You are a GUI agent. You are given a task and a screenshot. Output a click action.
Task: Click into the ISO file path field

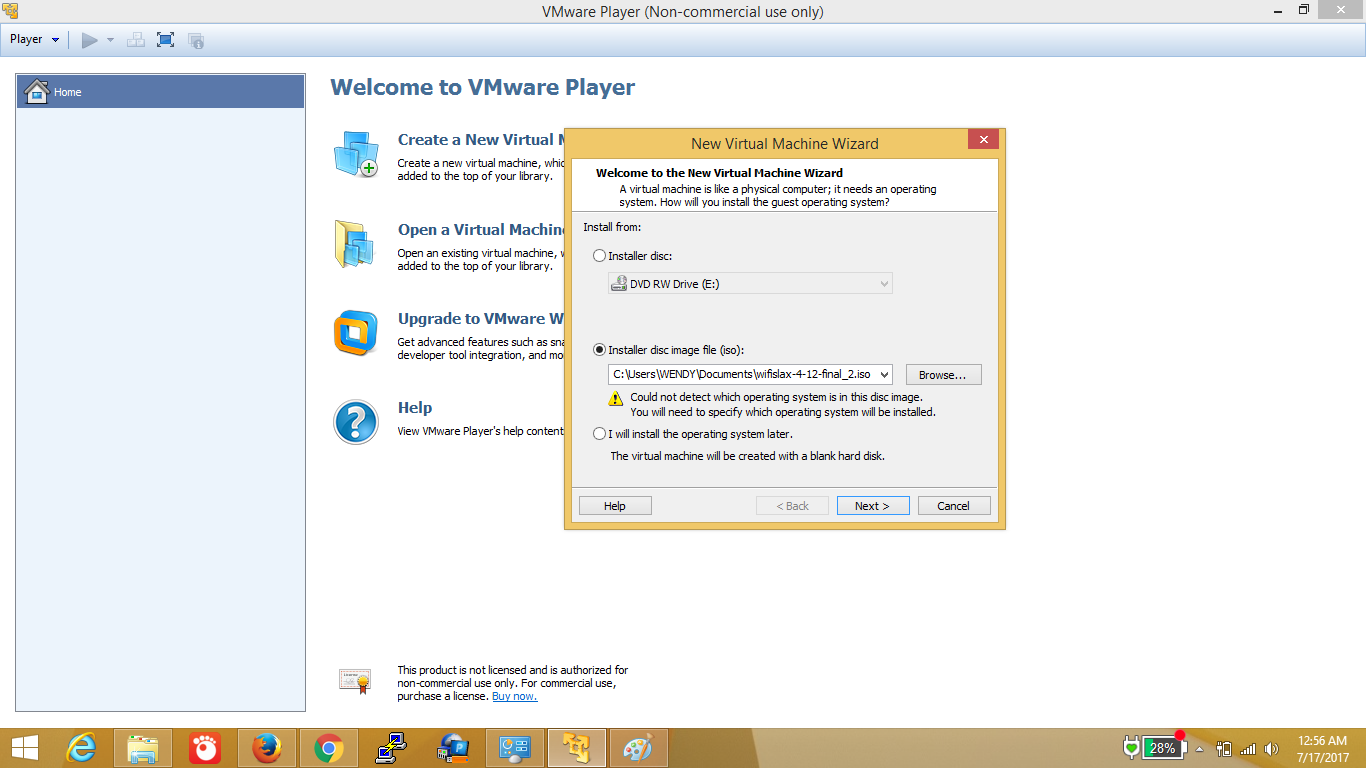[741, 375]
